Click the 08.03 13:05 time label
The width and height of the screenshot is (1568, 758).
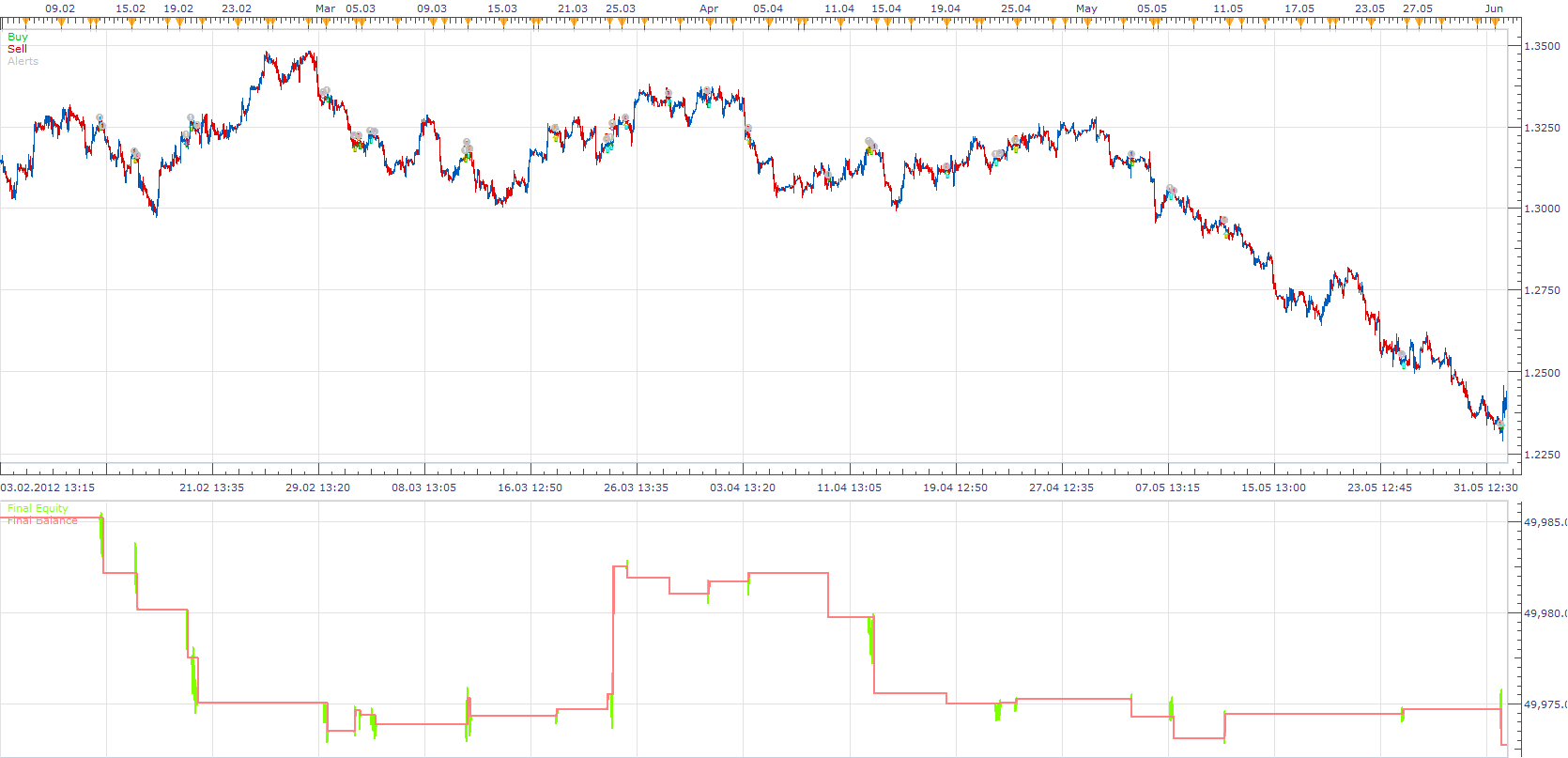pos(424,487)
